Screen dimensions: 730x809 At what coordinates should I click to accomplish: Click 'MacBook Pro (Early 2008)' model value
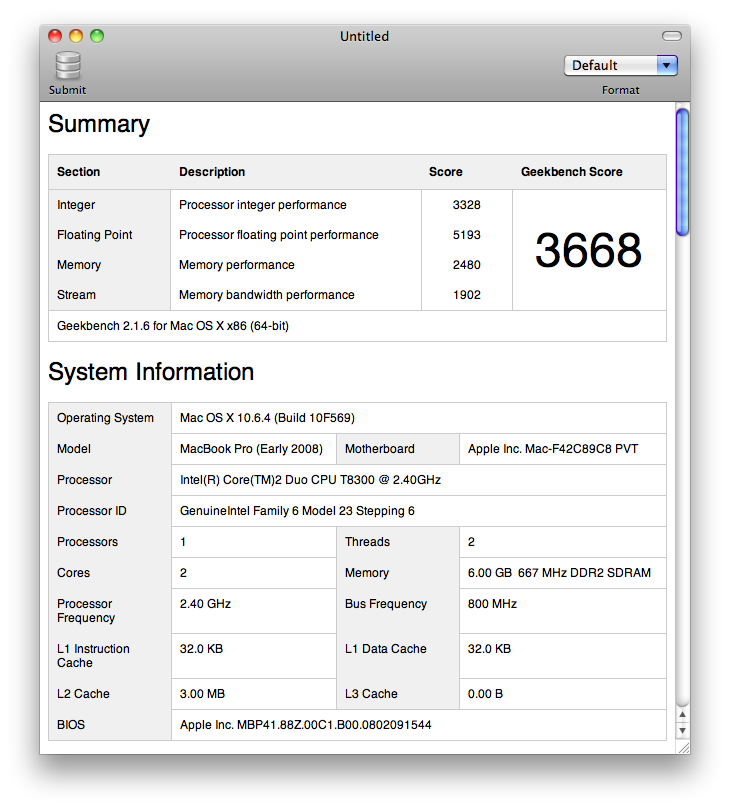click(x=251, y=449)
